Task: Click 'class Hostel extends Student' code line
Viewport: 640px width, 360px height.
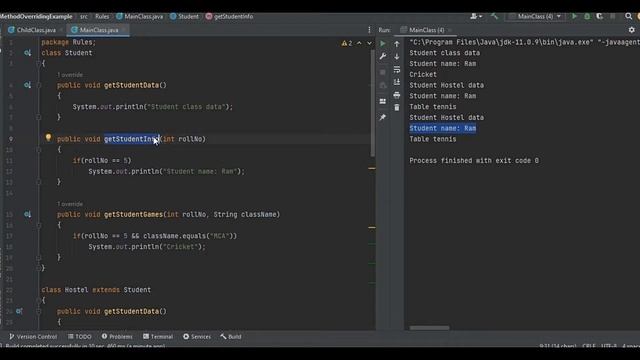Action: click(96, 290)
